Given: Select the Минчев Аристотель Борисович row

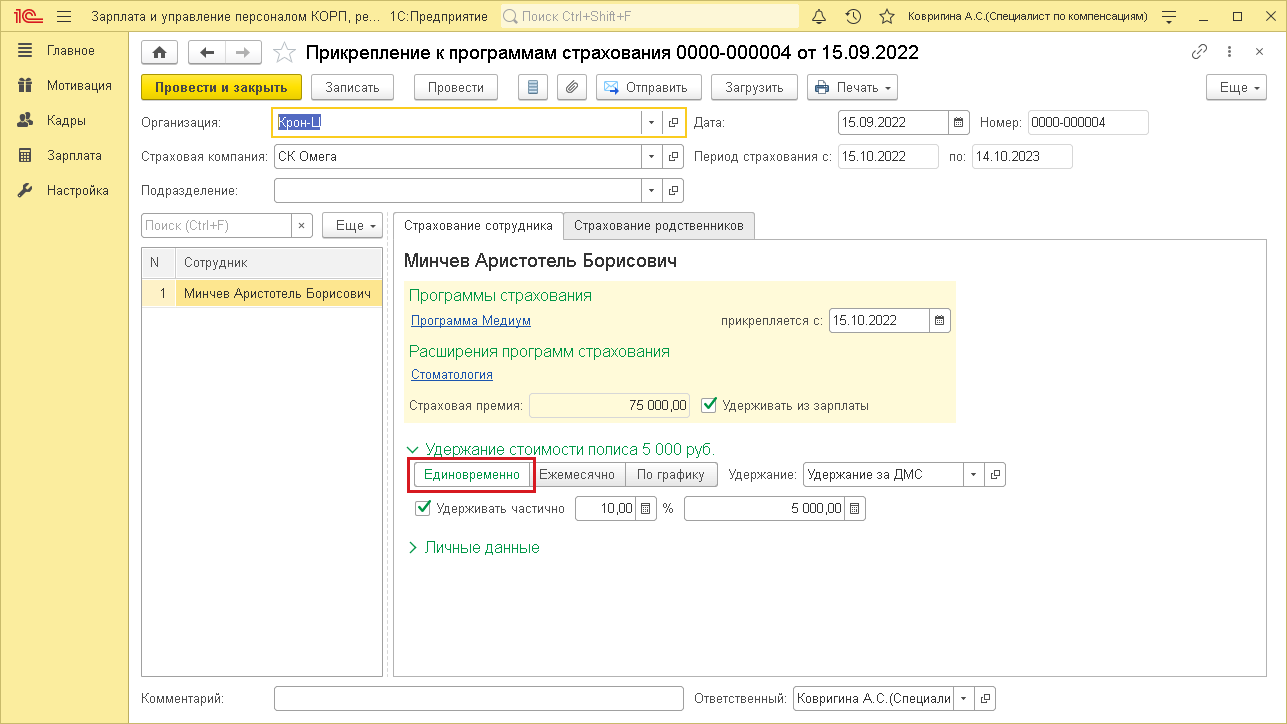Looking at the screenshot, I should pos(262,294).
